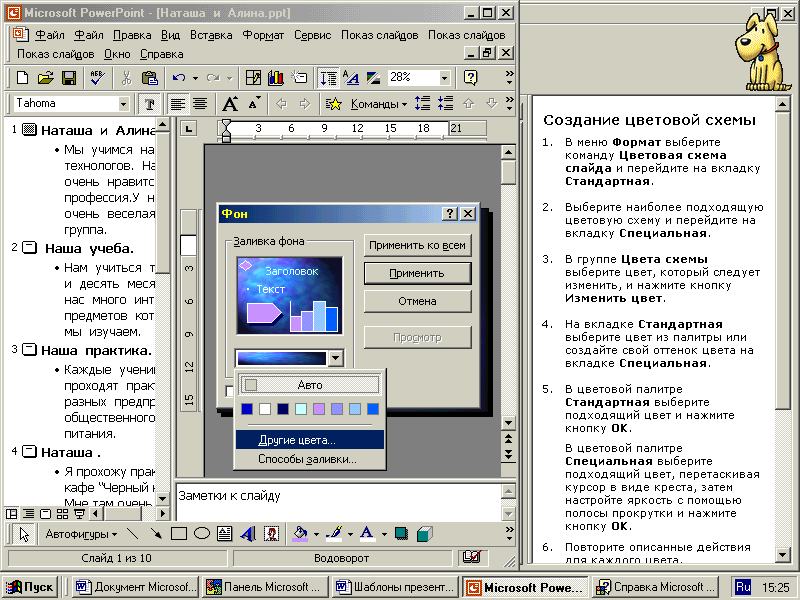Viewport: 800px width, 600px height.
Task: Toggle center text alignment
Action: click(x=200, y=104)
